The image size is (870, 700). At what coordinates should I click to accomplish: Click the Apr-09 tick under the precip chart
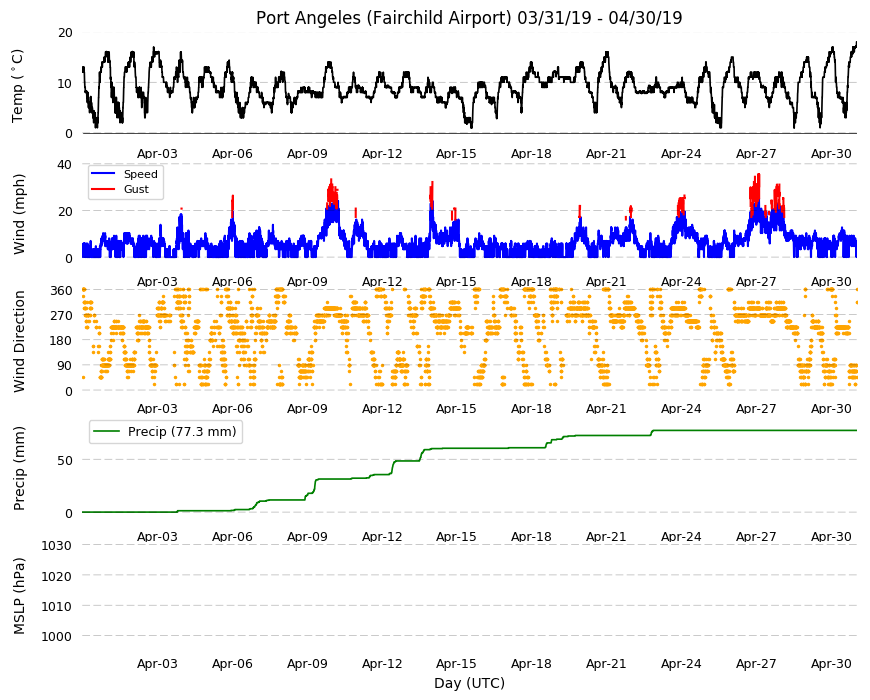click(x=307, y=536)
